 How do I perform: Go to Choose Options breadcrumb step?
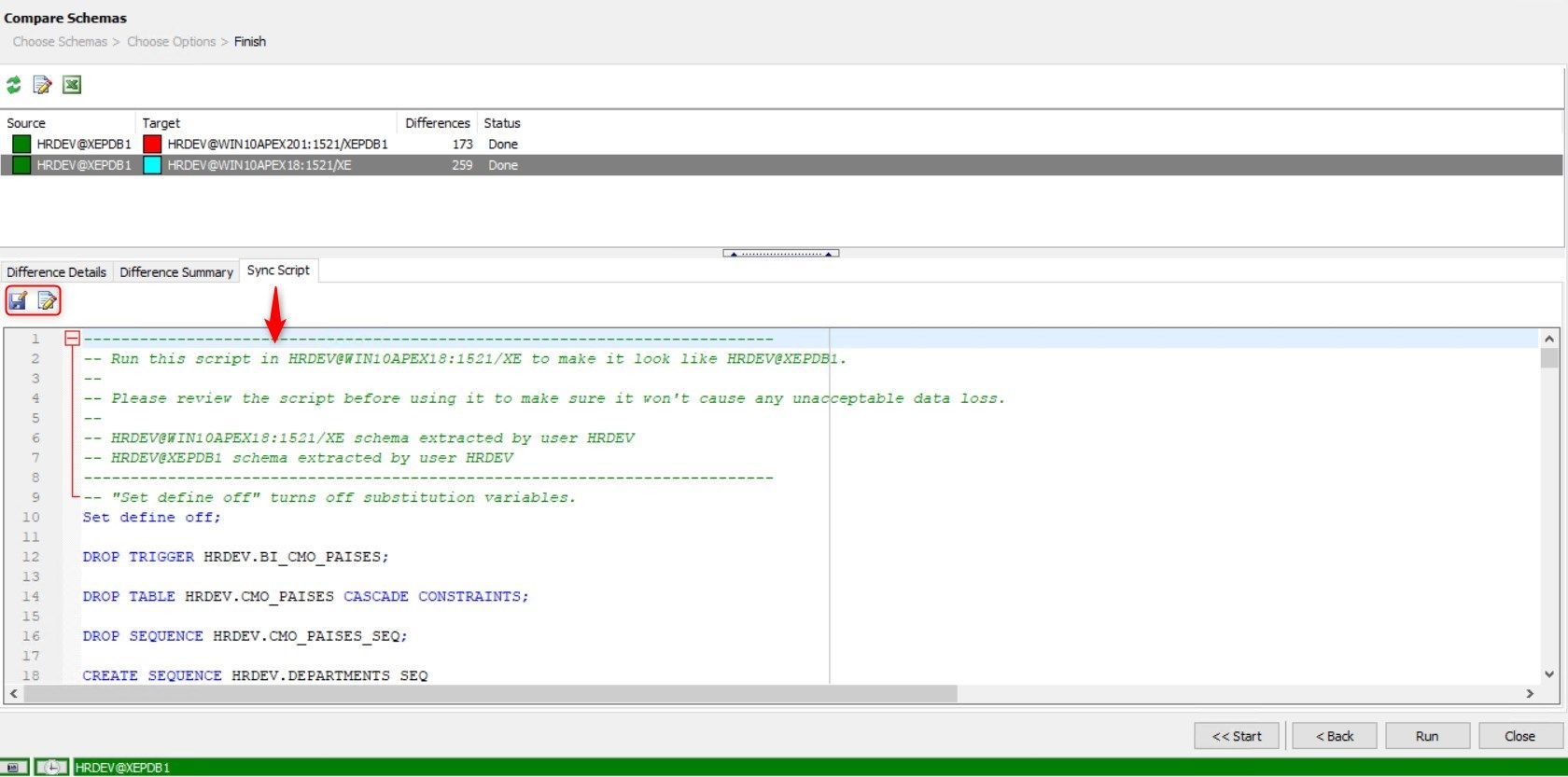(x=171, y=41)
